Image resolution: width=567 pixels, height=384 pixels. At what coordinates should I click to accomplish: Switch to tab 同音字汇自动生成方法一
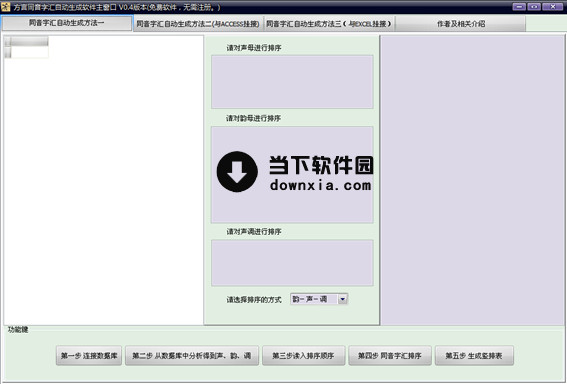67,23
